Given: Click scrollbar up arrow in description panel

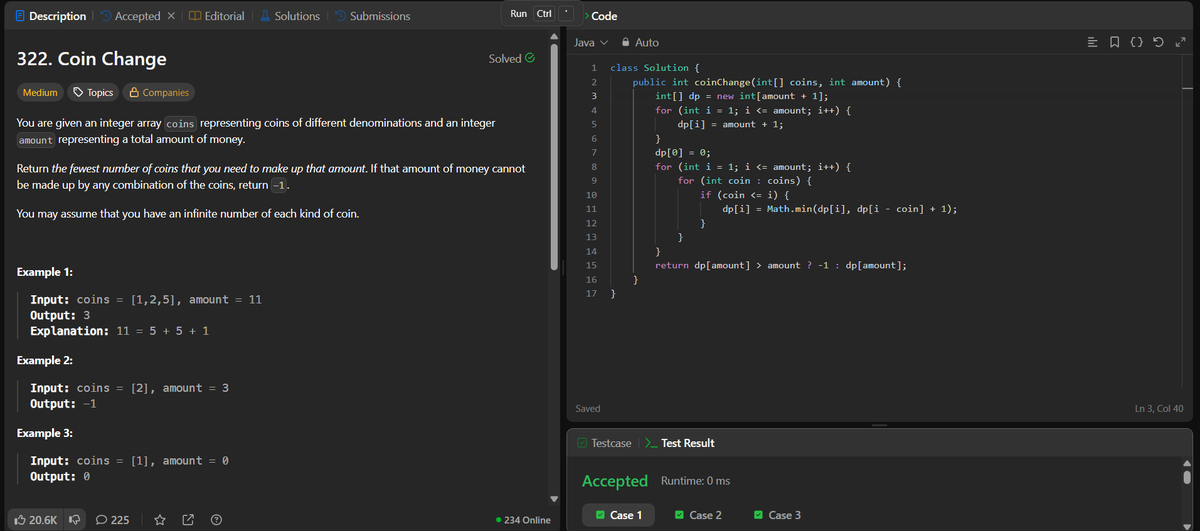Looking at the screenshot, I should coord(555,38).
